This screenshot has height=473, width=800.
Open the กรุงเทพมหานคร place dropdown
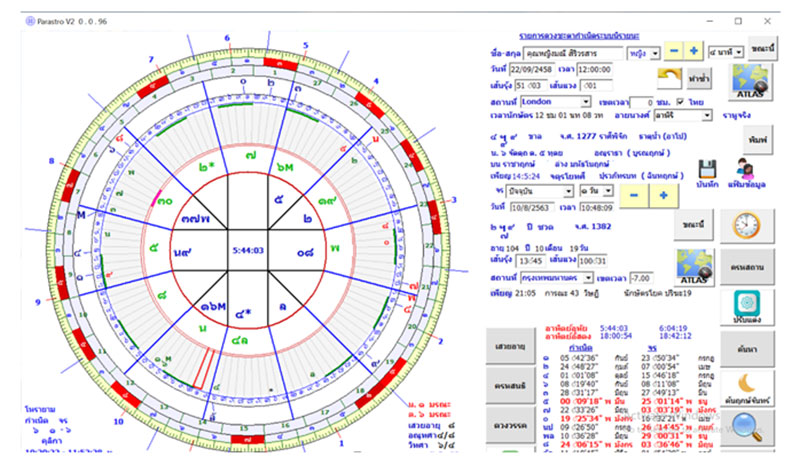tap(588, 278)
